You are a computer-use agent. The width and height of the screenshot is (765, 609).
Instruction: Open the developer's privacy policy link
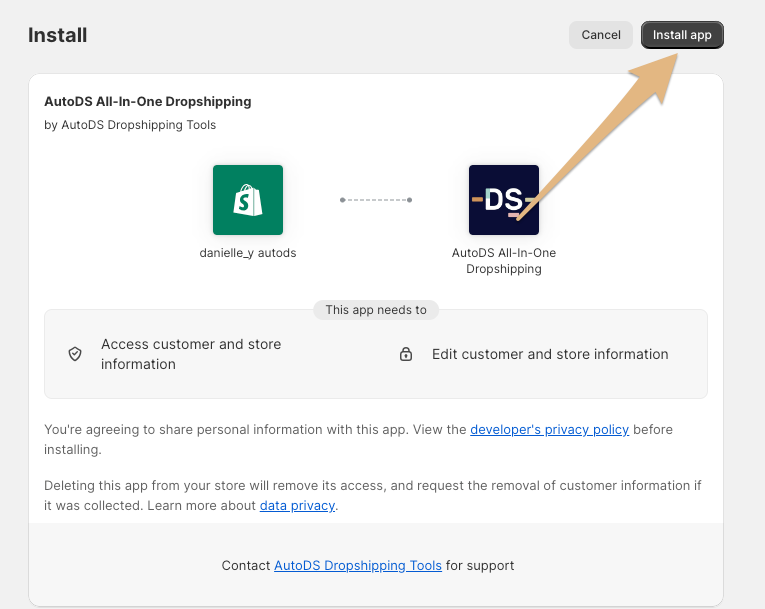[x=549, y=429]
